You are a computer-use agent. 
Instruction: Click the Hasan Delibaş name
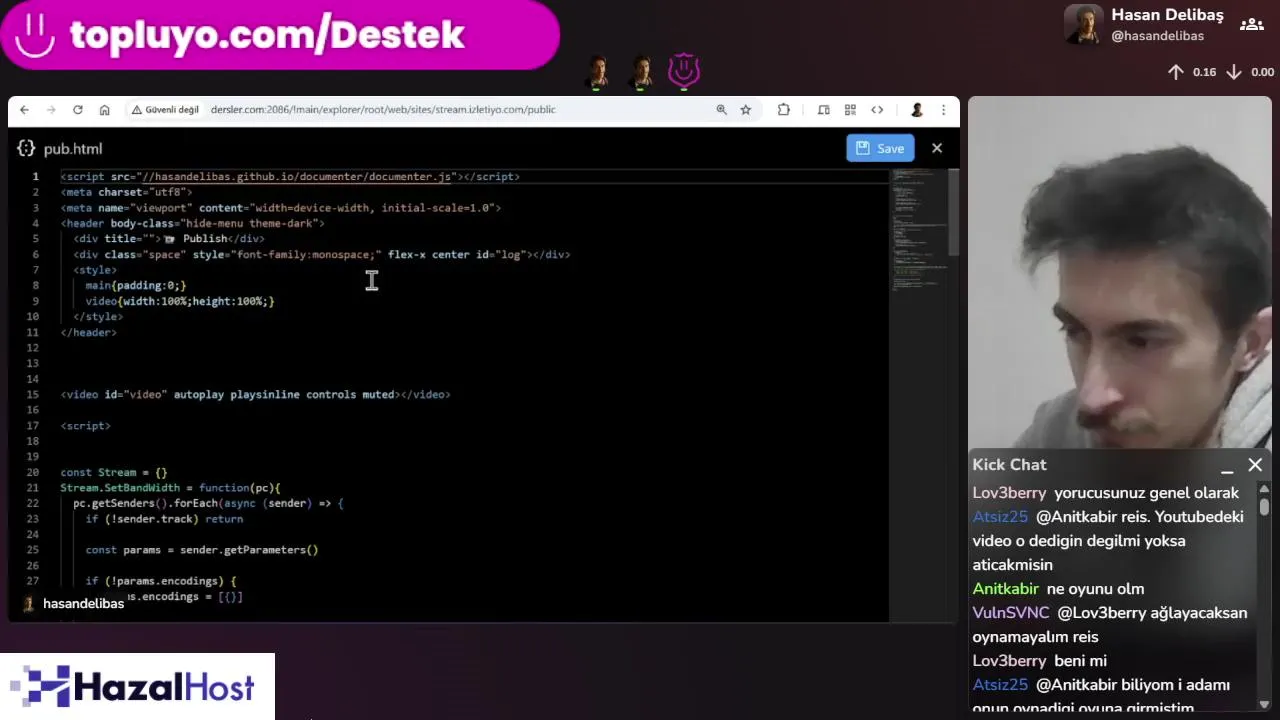coord(1167,15)
